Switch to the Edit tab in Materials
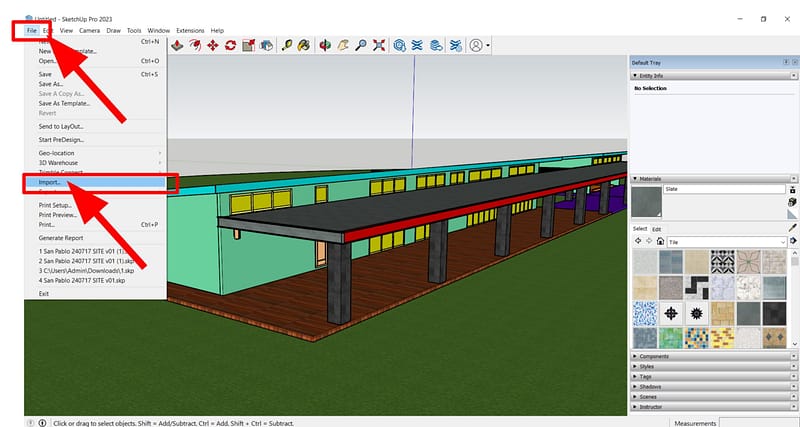800x427 pixels. click(657, 229)
